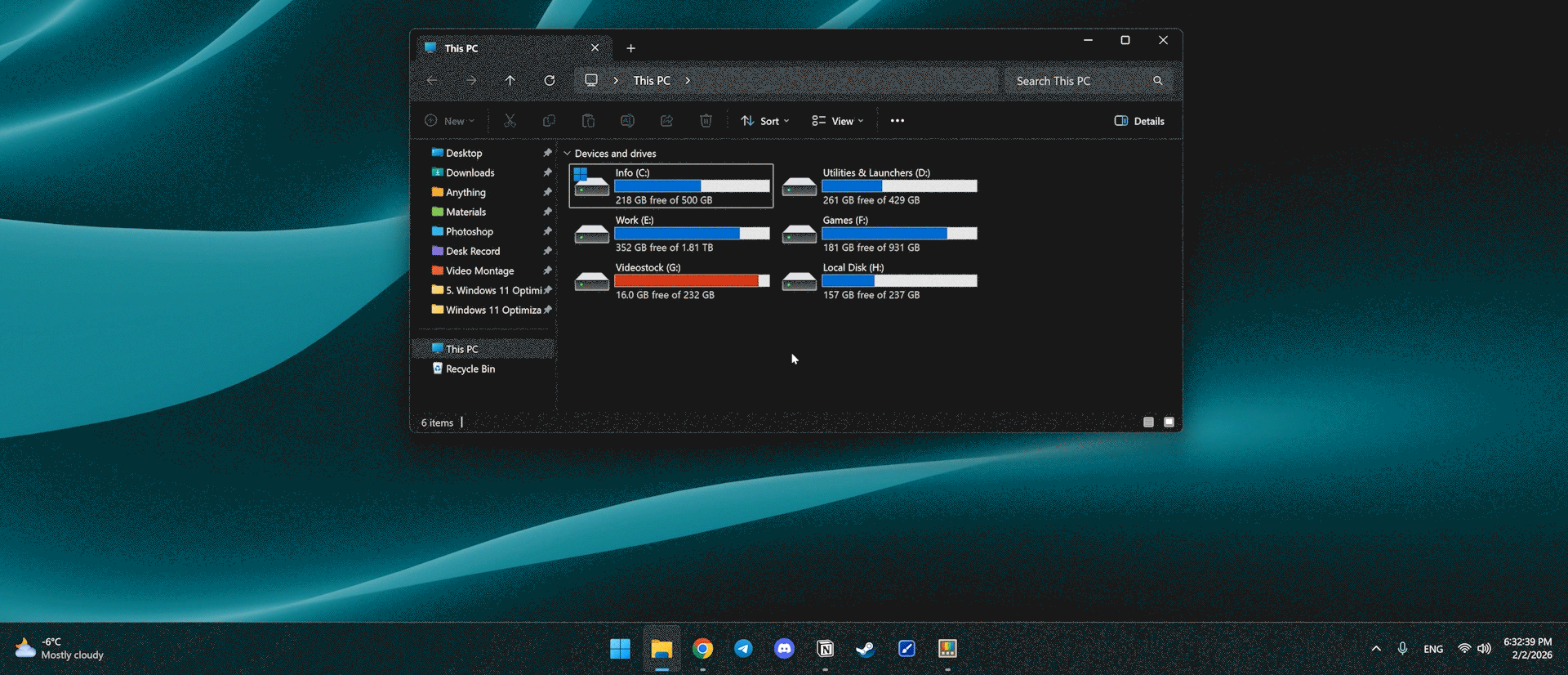
Task: Launch Discord from the taskbar
Action: (784, 649)
